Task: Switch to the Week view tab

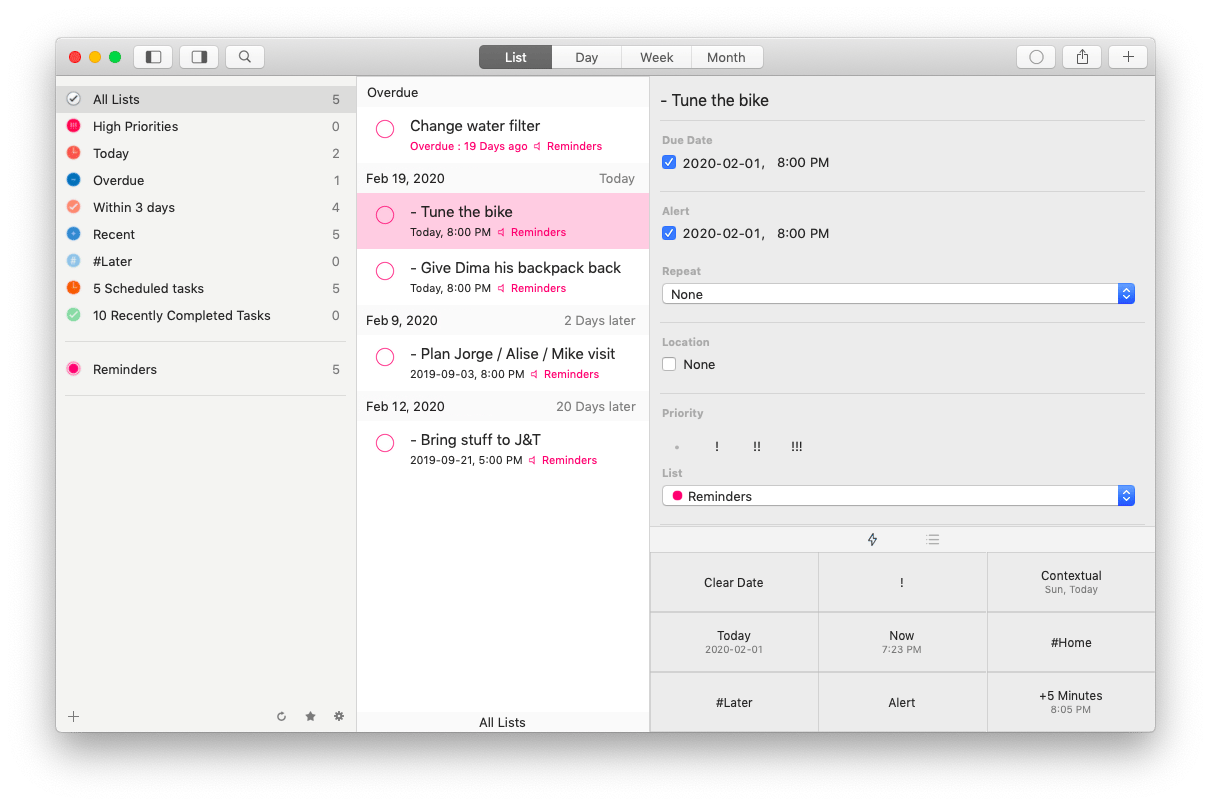Action: [x=656, y=57]
